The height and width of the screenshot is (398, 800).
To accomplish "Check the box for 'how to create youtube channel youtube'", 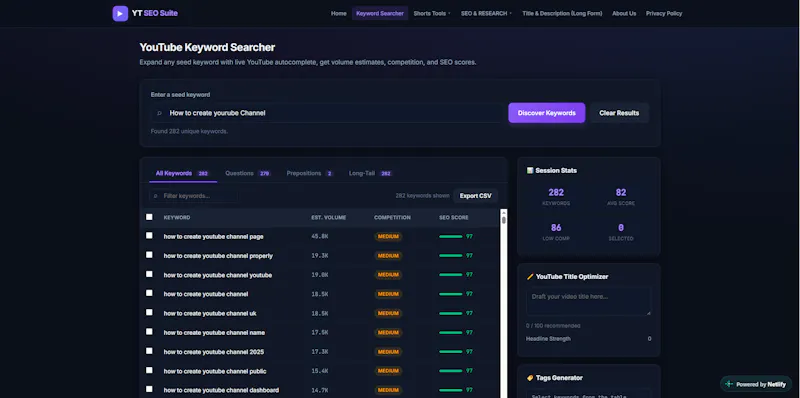I will tap(149, 274).
